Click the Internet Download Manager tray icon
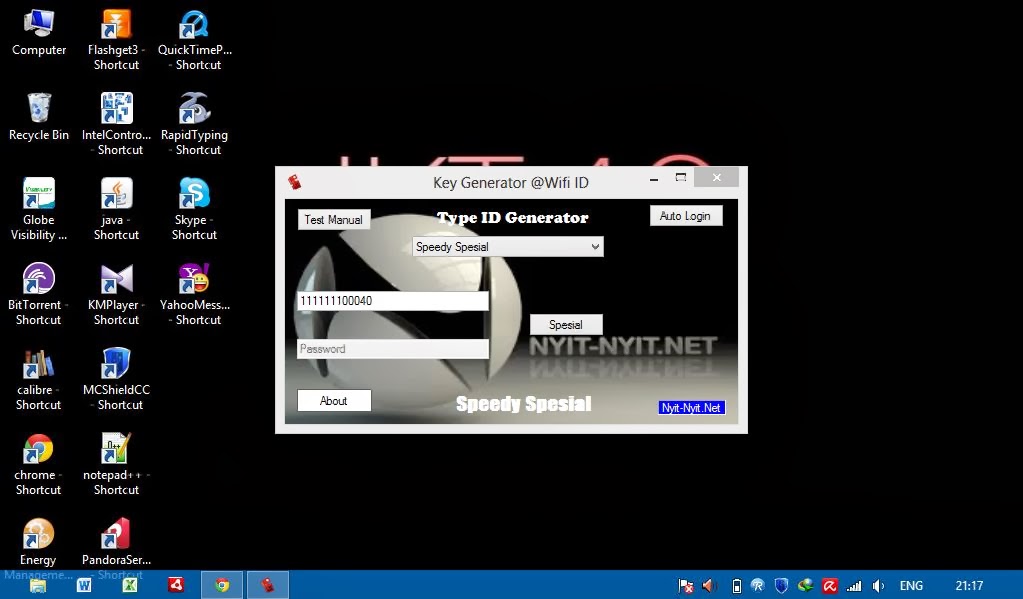Image resolution: width=1023 pixels, height=599 pixels. point(805,585)
